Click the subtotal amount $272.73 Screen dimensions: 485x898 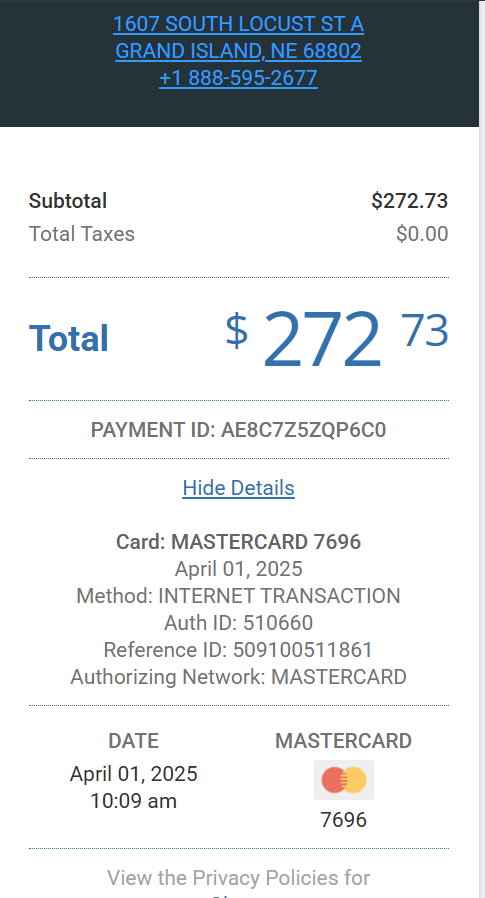(x=409, y=201)
